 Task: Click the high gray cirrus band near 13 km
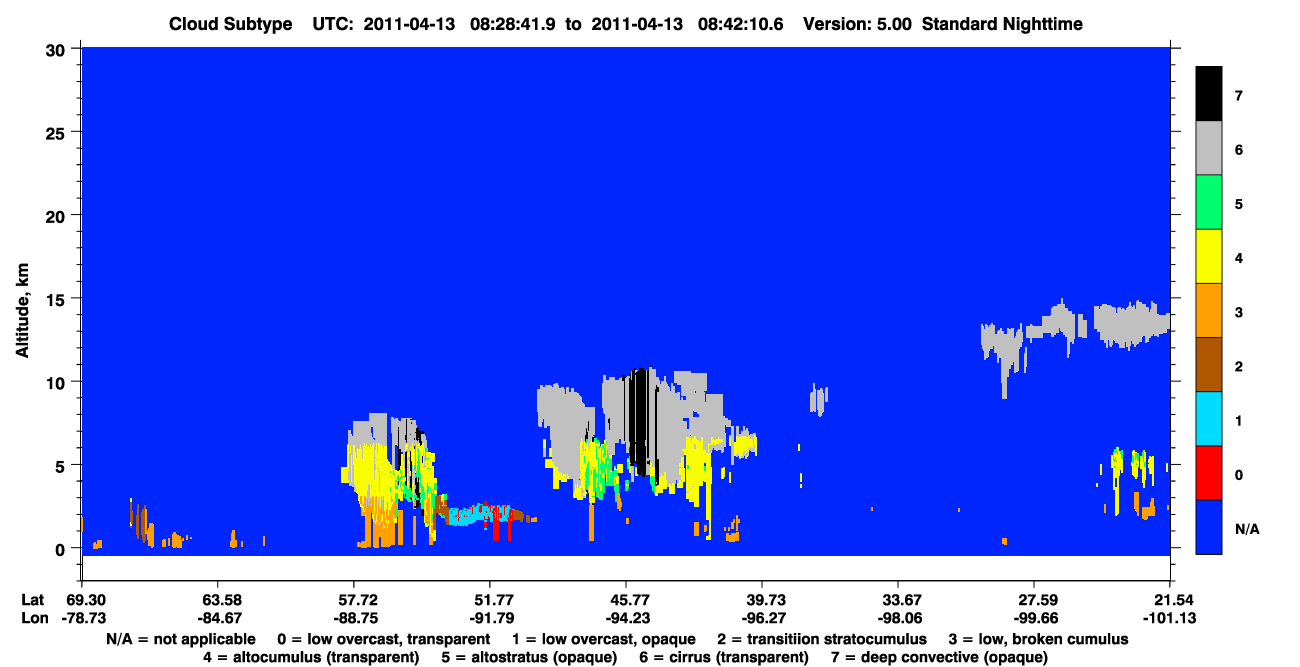click(x=1130, y=323)
